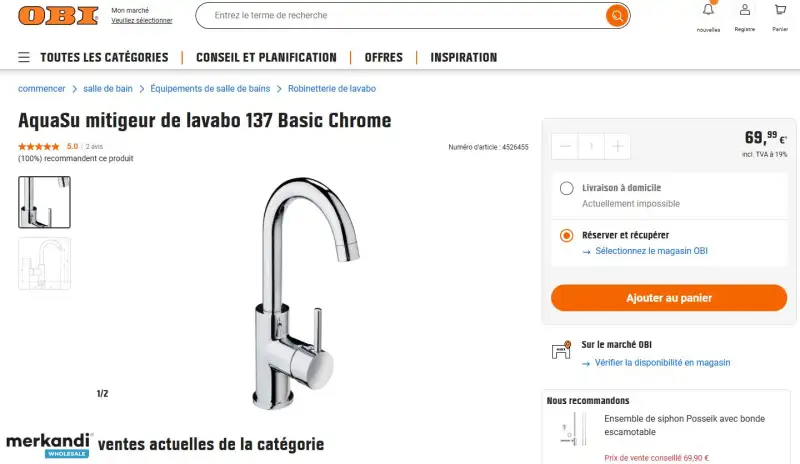Click the Ajouter au panier button
This screenshot has height=464, width=800.
tap(669, 298)
